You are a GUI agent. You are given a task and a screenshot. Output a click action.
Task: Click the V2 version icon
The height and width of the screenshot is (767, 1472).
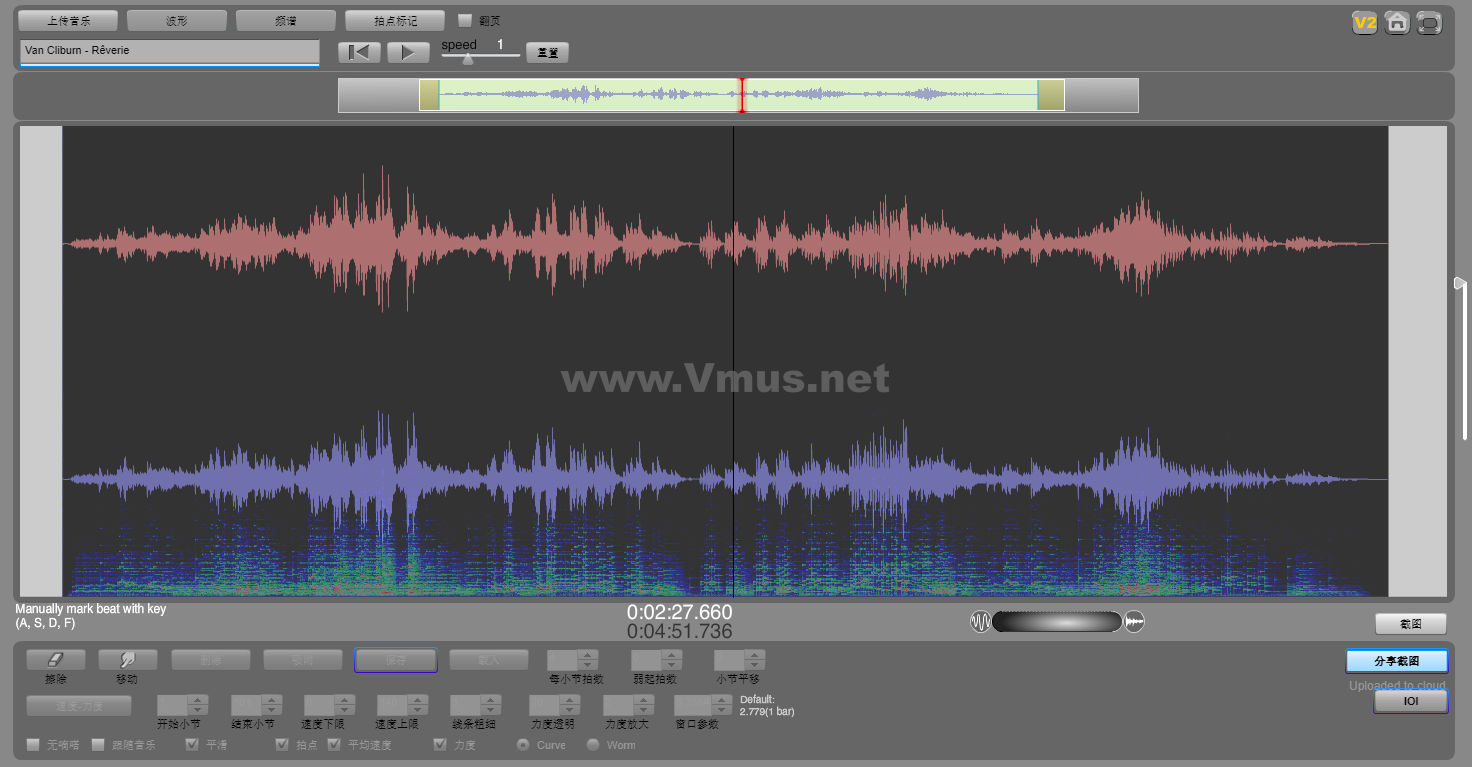[x=1364, y=23]
